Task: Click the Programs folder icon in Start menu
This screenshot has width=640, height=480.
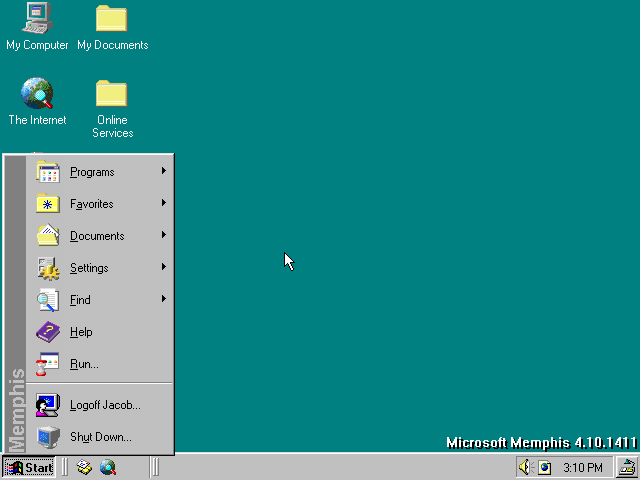Action: click(x=48, y=172)
